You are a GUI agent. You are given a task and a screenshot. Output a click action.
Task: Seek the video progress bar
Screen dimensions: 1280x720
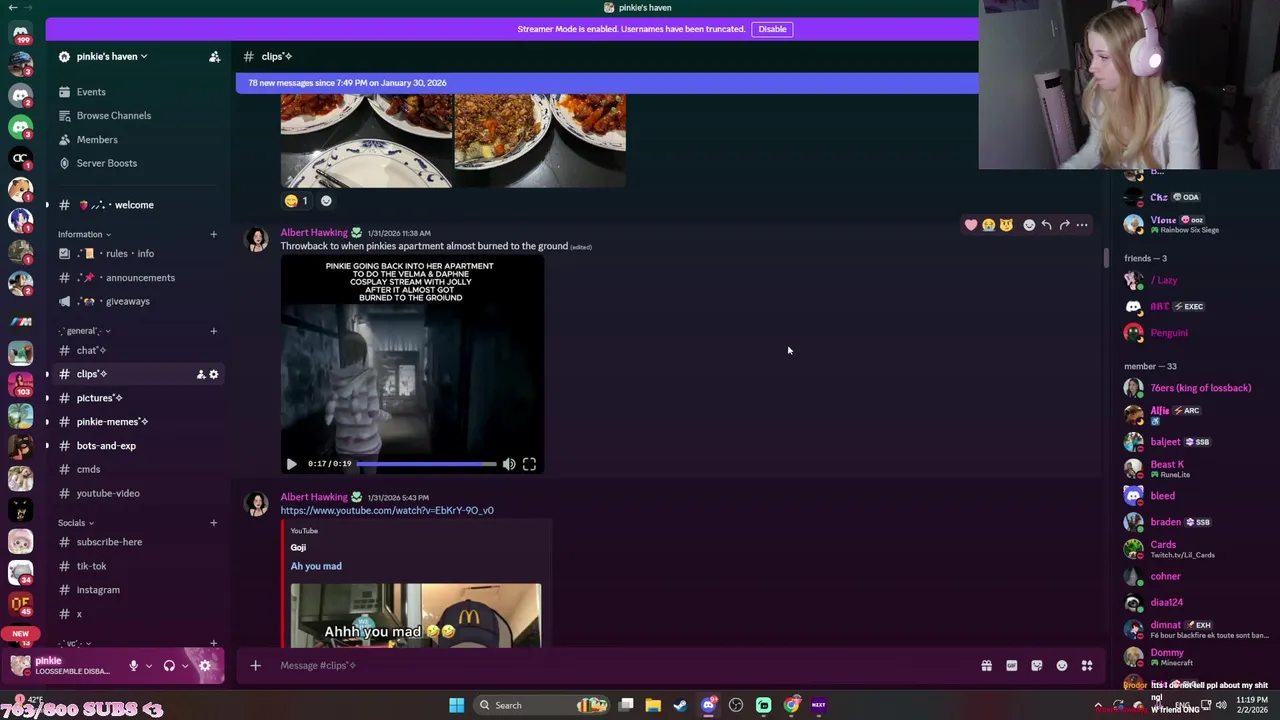click(x=427, y=464)
